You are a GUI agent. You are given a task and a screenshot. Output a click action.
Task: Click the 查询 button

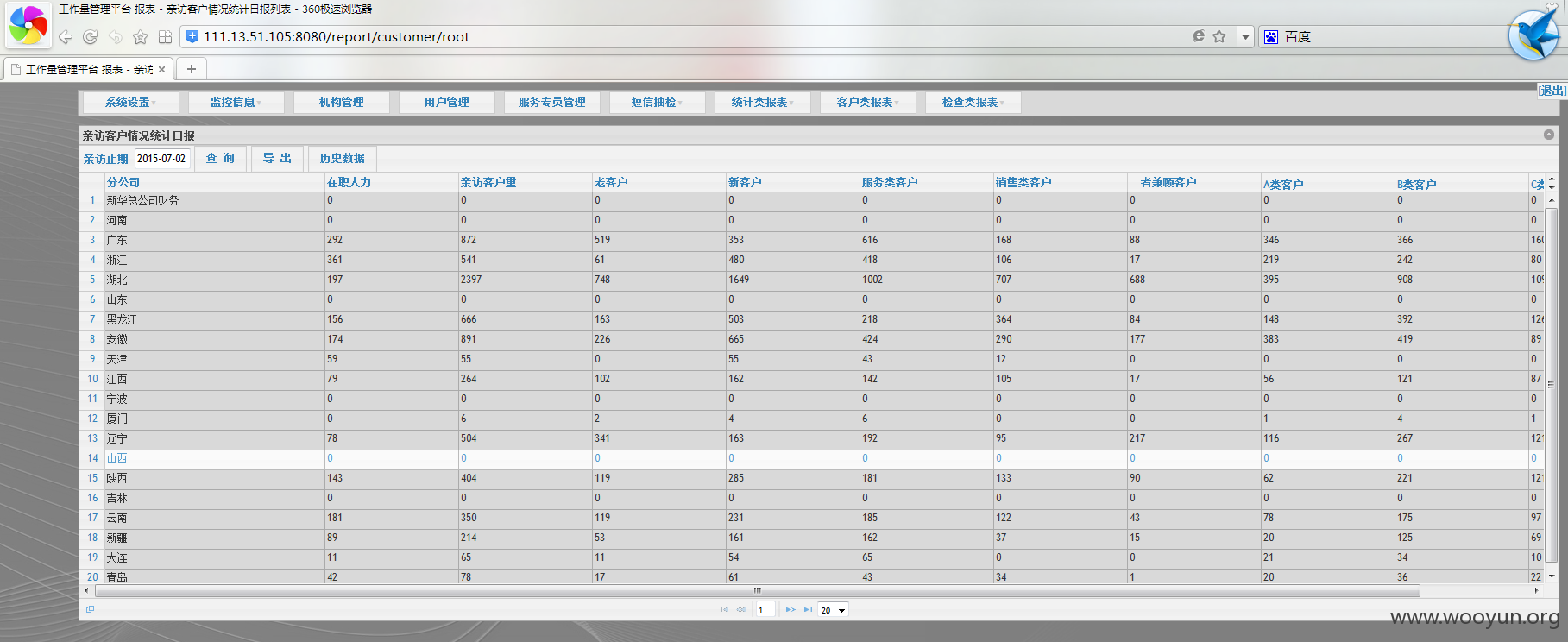(220, 159)
